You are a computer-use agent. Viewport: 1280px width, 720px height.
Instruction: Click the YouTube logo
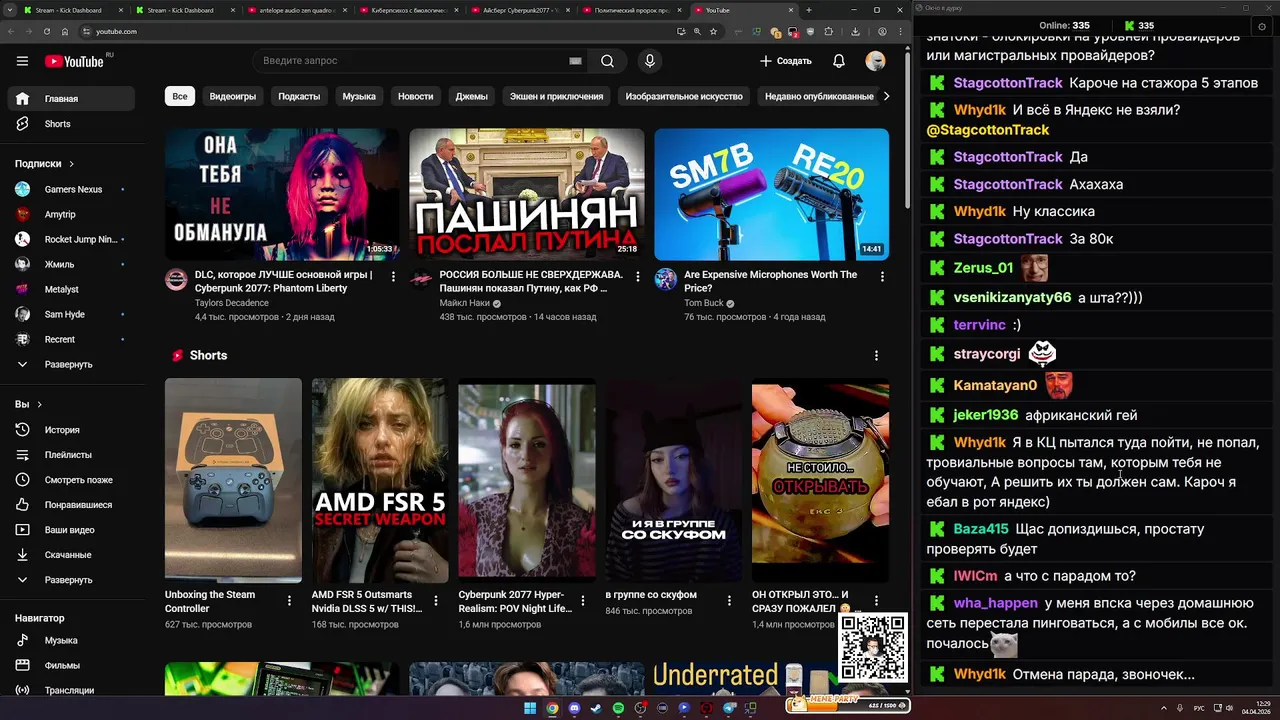[74, 61]
